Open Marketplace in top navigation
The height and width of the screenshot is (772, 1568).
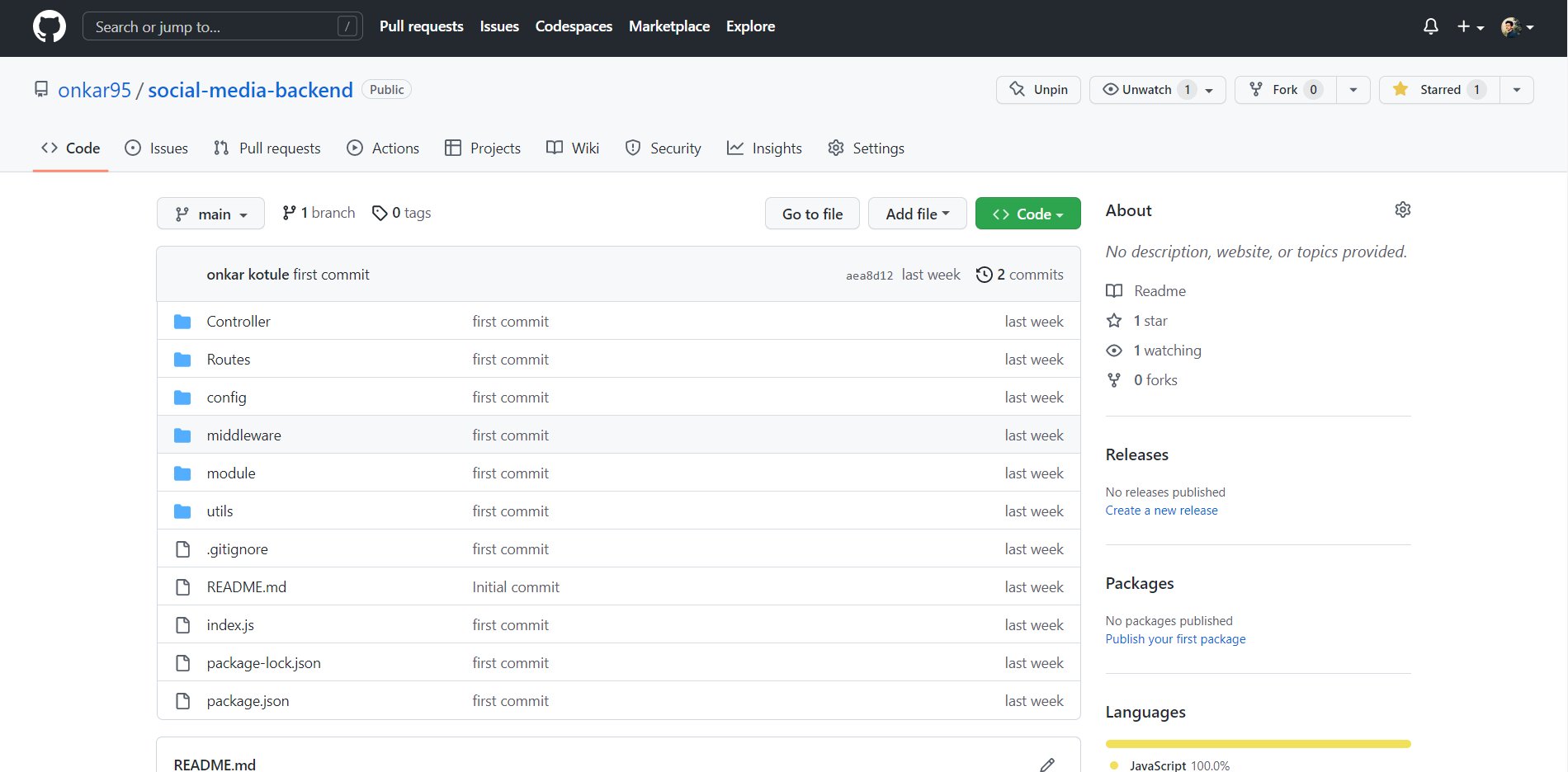click(669, 26)
